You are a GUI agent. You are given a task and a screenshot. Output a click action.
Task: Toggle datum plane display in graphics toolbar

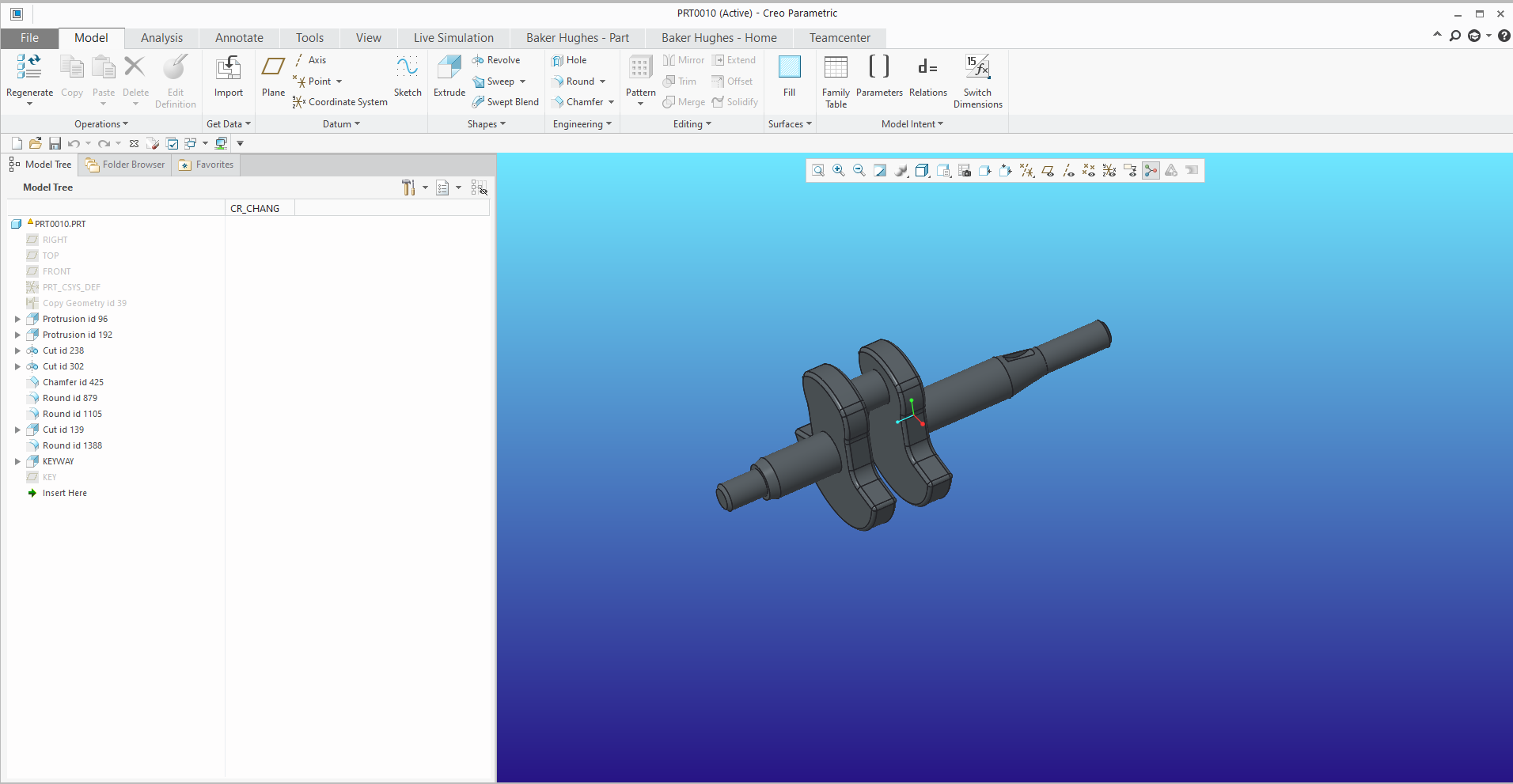1048,170
